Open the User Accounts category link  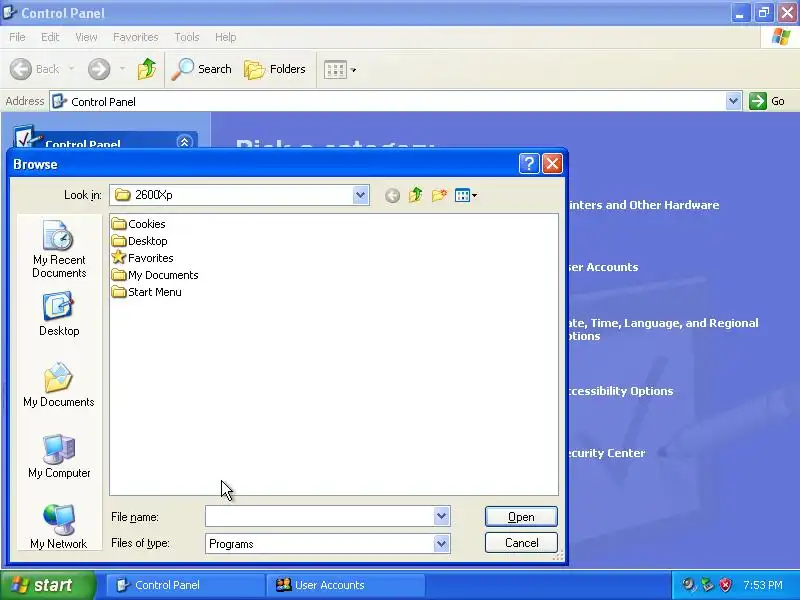tap(603, 267)
